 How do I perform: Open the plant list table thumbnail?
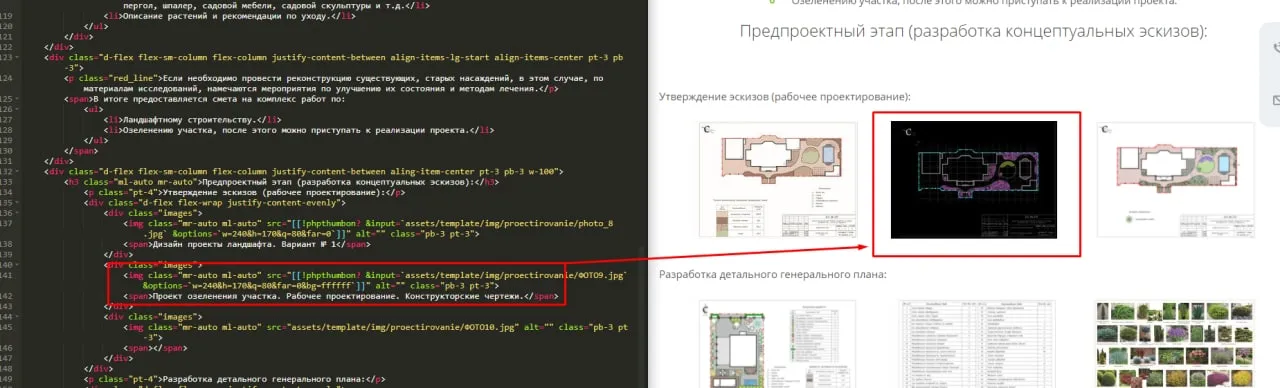pyautogui.click(x=975, y=343)
